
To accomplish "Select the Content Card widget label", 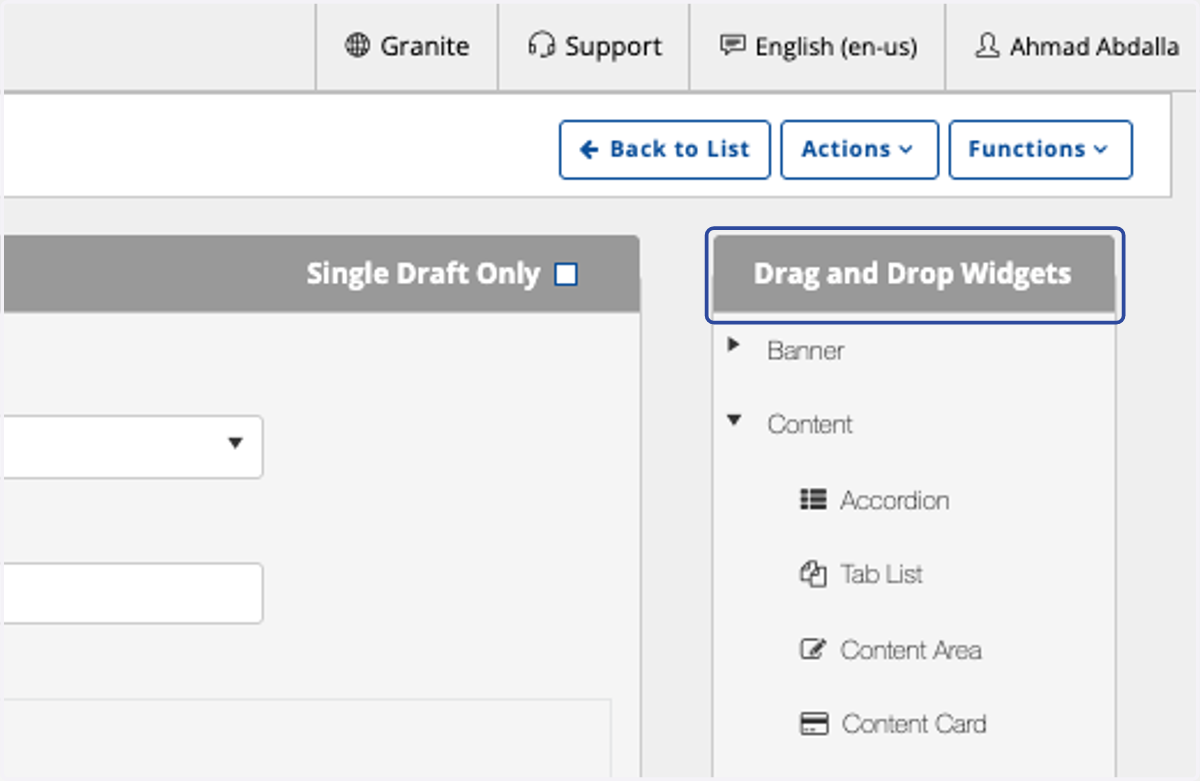I will coord(914,723).
